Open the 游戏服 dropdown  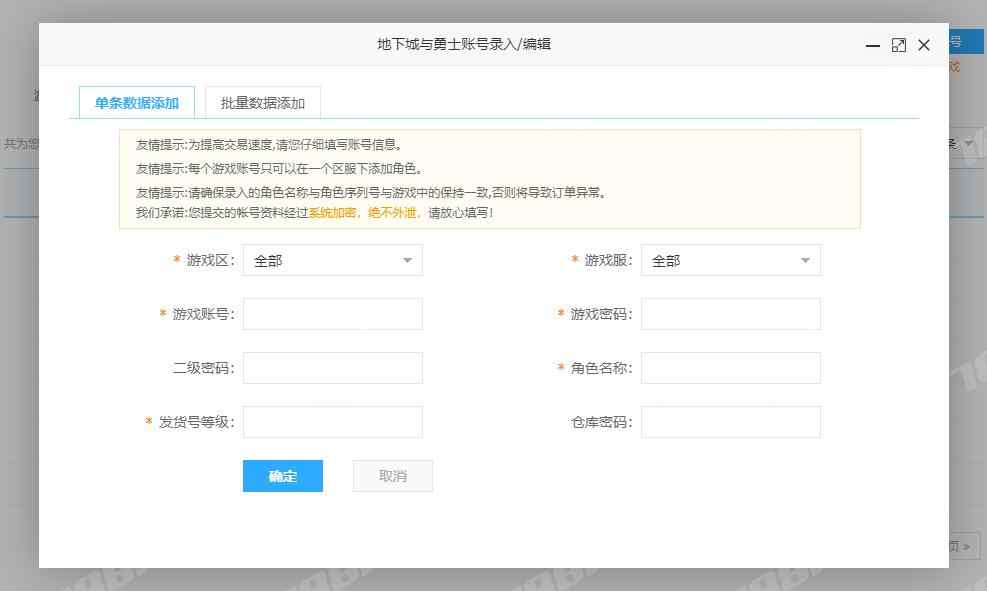tap(731, 260)
